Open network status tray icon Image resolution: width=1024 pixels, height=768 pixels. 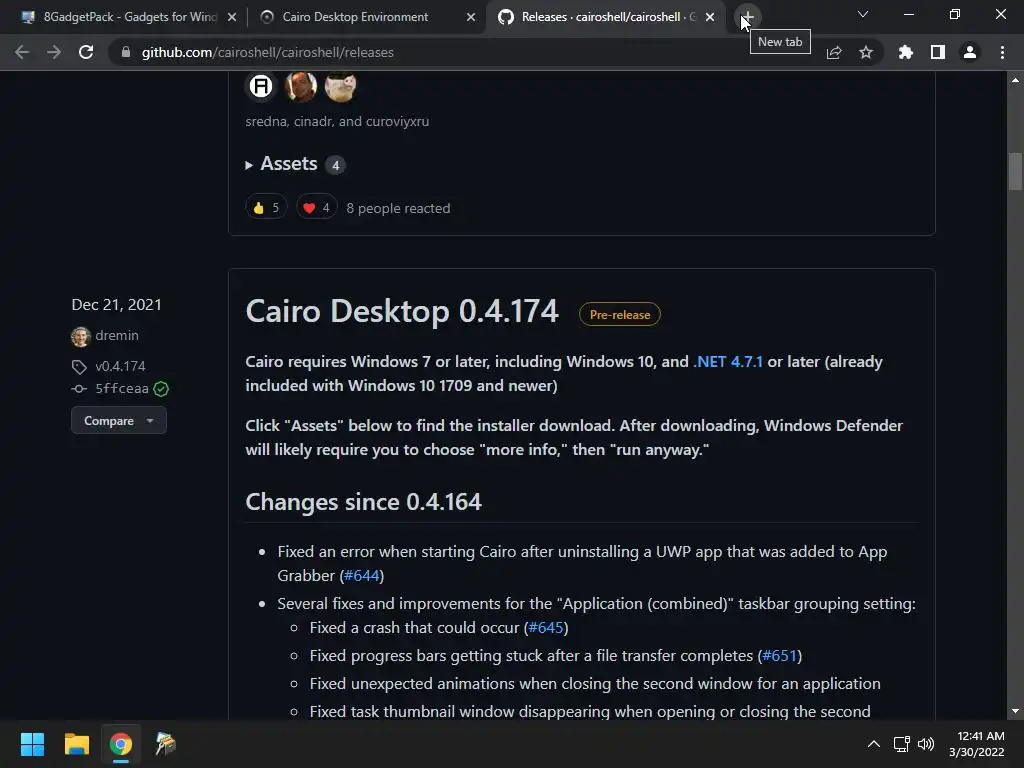(x=902, y=744)
